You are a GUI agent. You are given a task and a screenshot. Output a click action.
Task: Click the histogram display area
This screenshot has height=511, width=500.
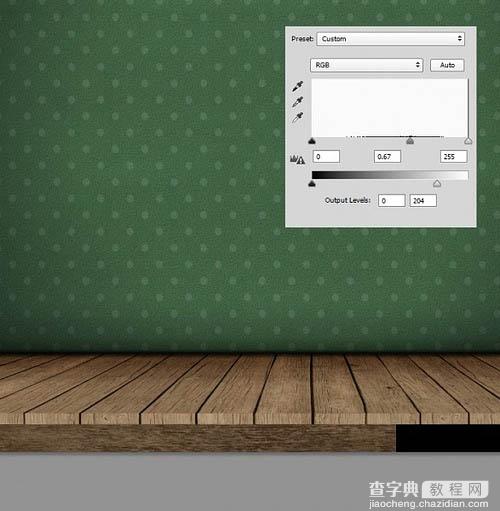coord(389,108)
